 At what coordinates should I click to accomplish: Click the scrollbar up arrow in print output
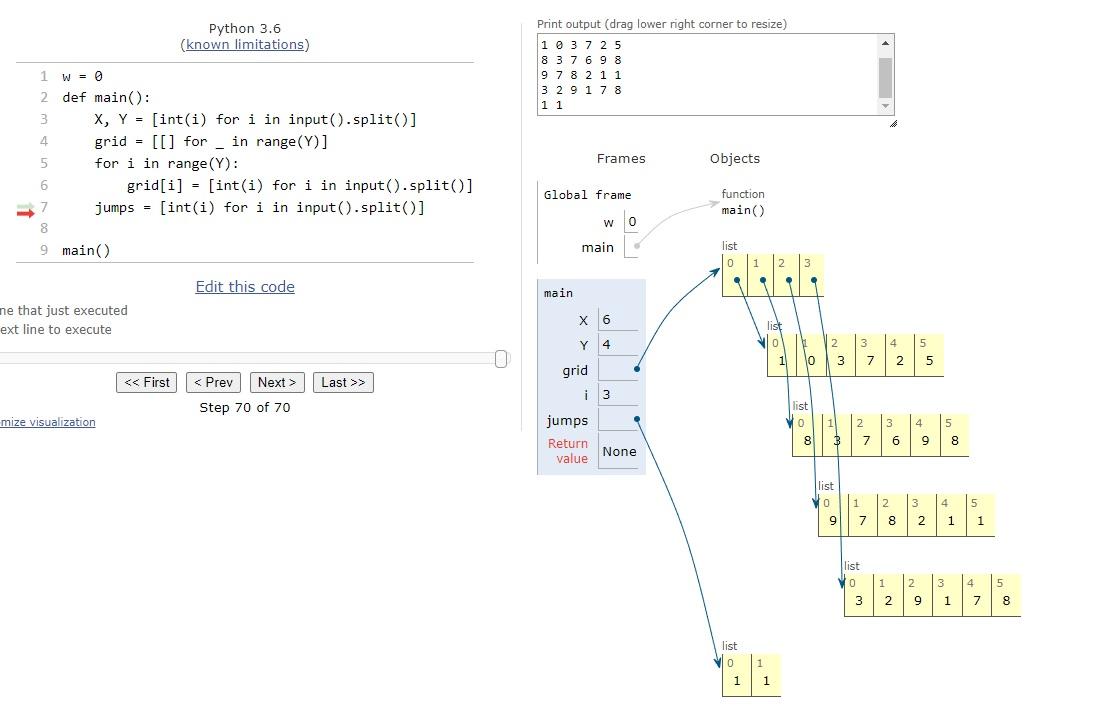tap(884, 42)
